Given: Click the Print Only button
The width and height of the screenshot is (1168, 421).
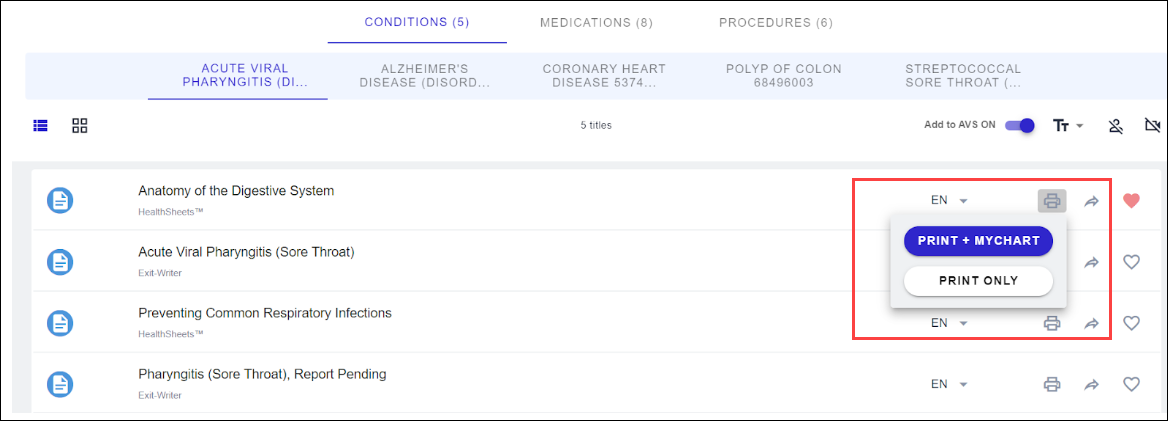Looking at the screenshot, I should 978,281.
